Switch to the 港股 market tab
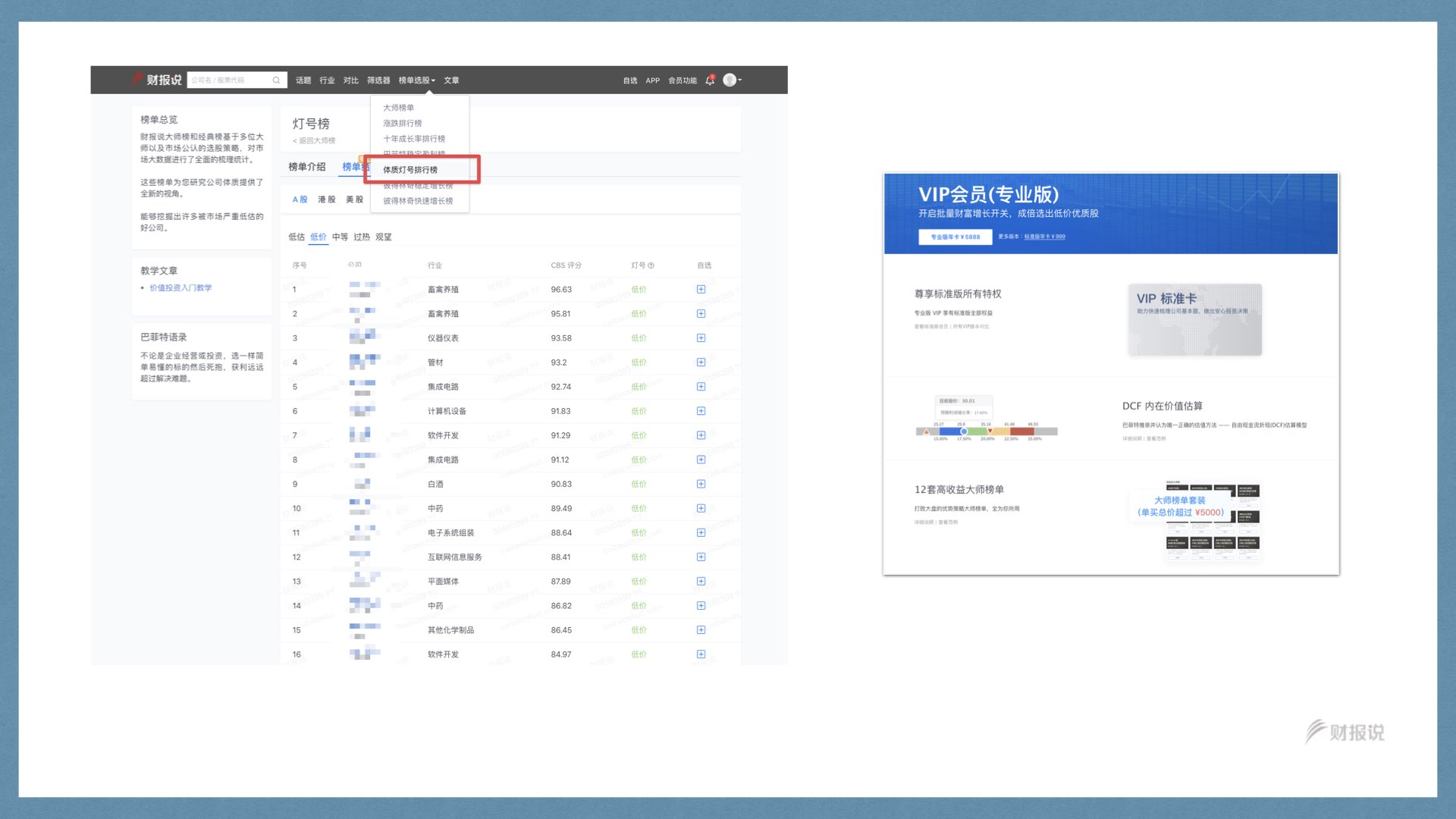Viewport: 1456px width, 819px height. coord(326,199)
